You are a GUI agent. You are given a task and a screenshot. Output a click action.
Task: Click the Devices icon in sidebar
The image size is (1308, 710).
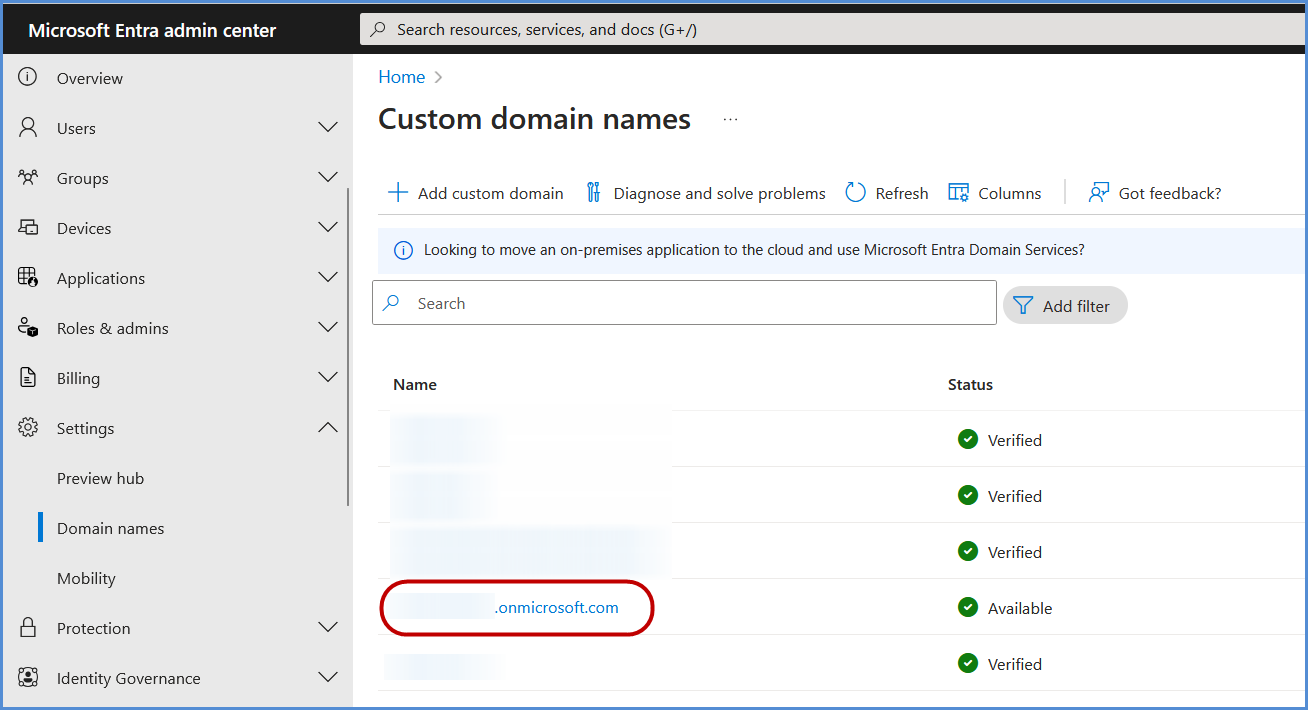point(28,228)
